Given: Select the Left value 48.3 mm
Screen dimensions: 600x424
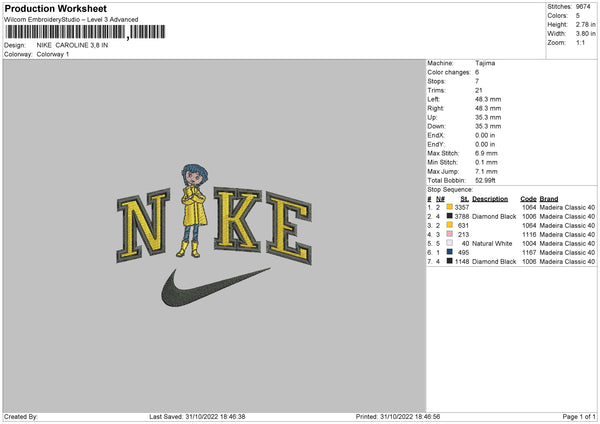Looking at the screenshot, I should point(488,99).
